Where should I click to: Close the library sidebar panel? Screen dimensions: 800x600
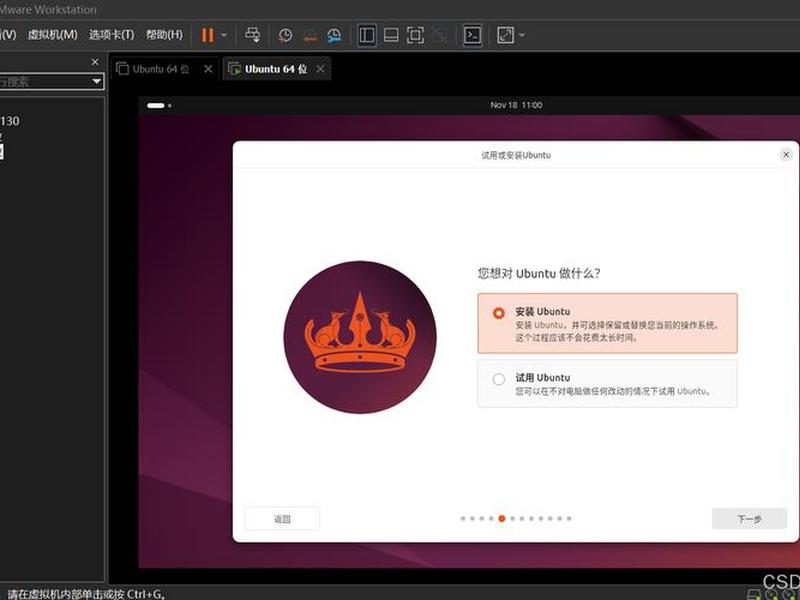coord(95,62)
